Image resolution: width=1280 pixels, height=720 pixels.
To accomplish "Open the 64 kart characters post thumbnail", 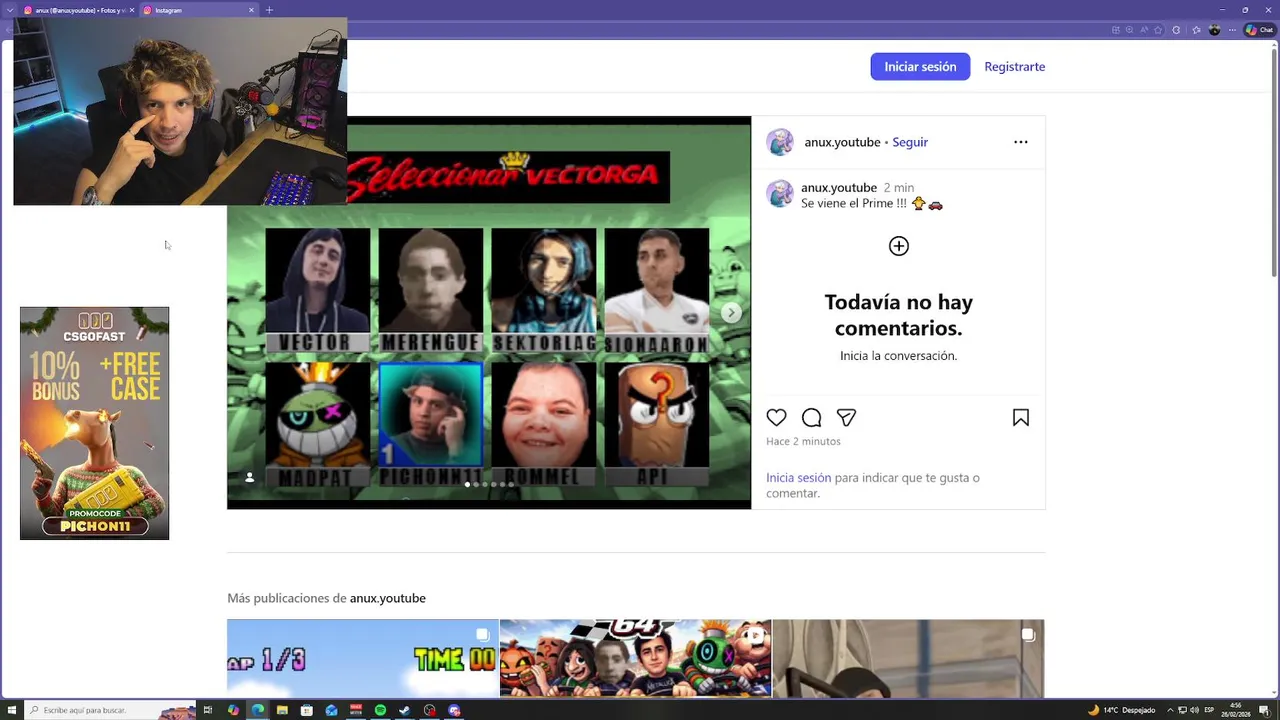I will [635, 658].
